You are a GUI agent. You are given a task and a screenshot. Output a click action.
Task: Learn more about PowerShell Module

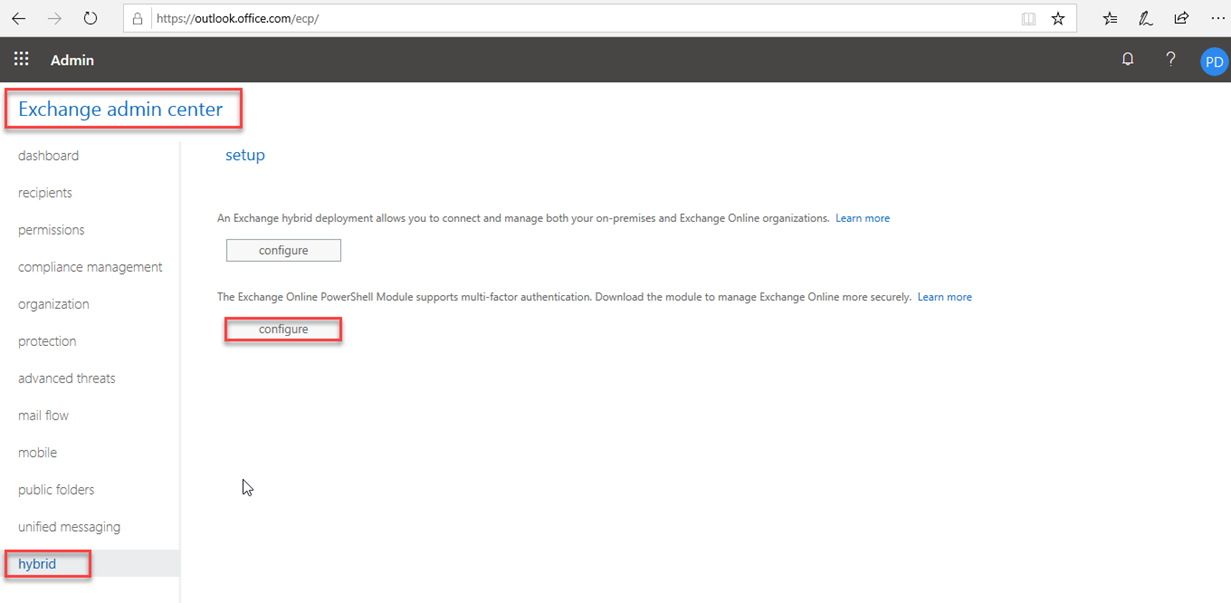(x=945, y=297)
